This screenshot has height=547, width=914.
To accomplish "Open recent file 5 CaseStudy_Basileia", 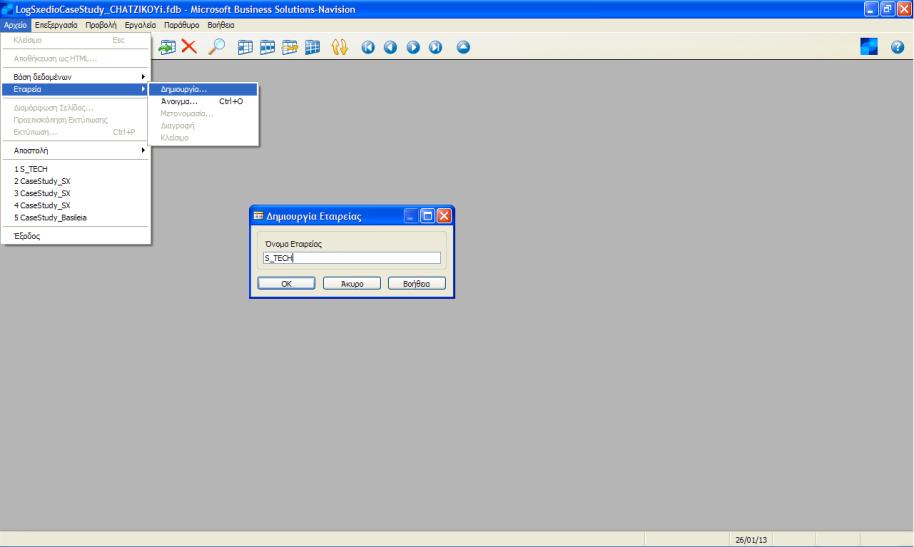I will point(76,218).
